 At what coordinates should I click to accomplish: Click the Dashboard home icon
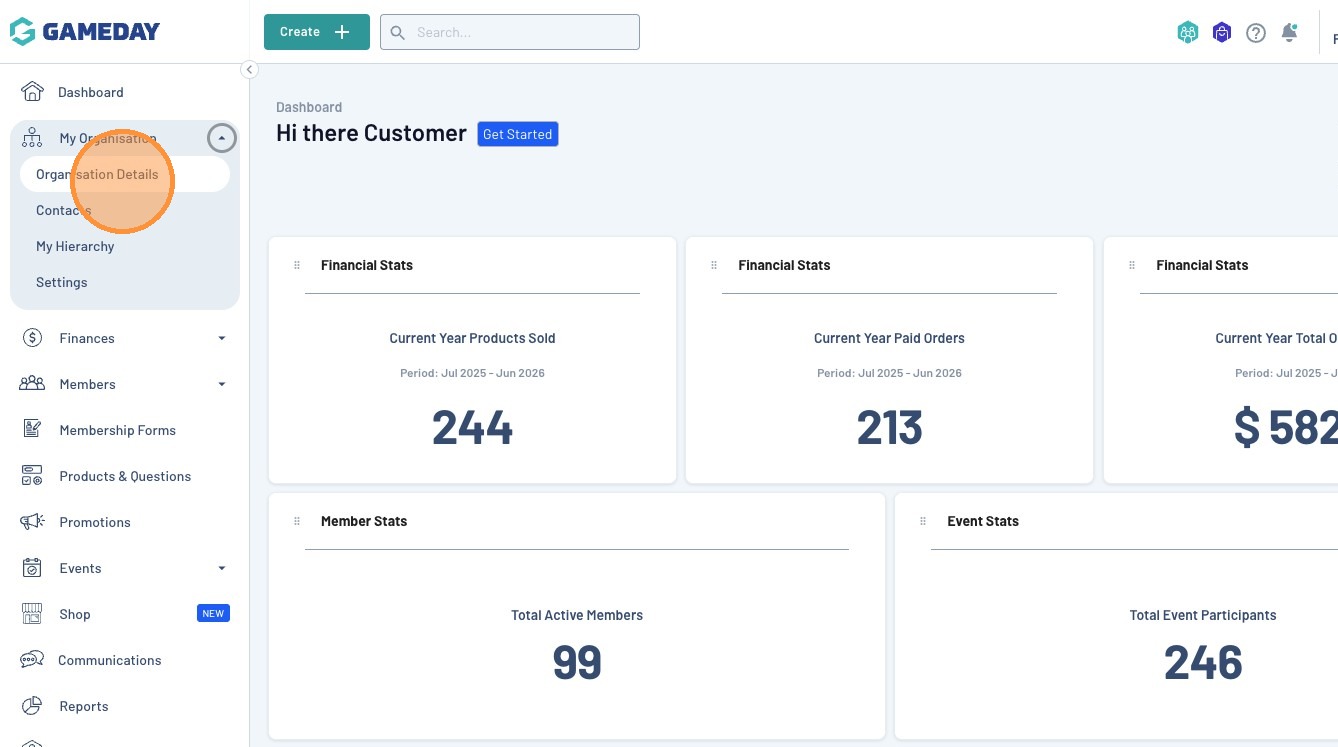pos(32,92)
